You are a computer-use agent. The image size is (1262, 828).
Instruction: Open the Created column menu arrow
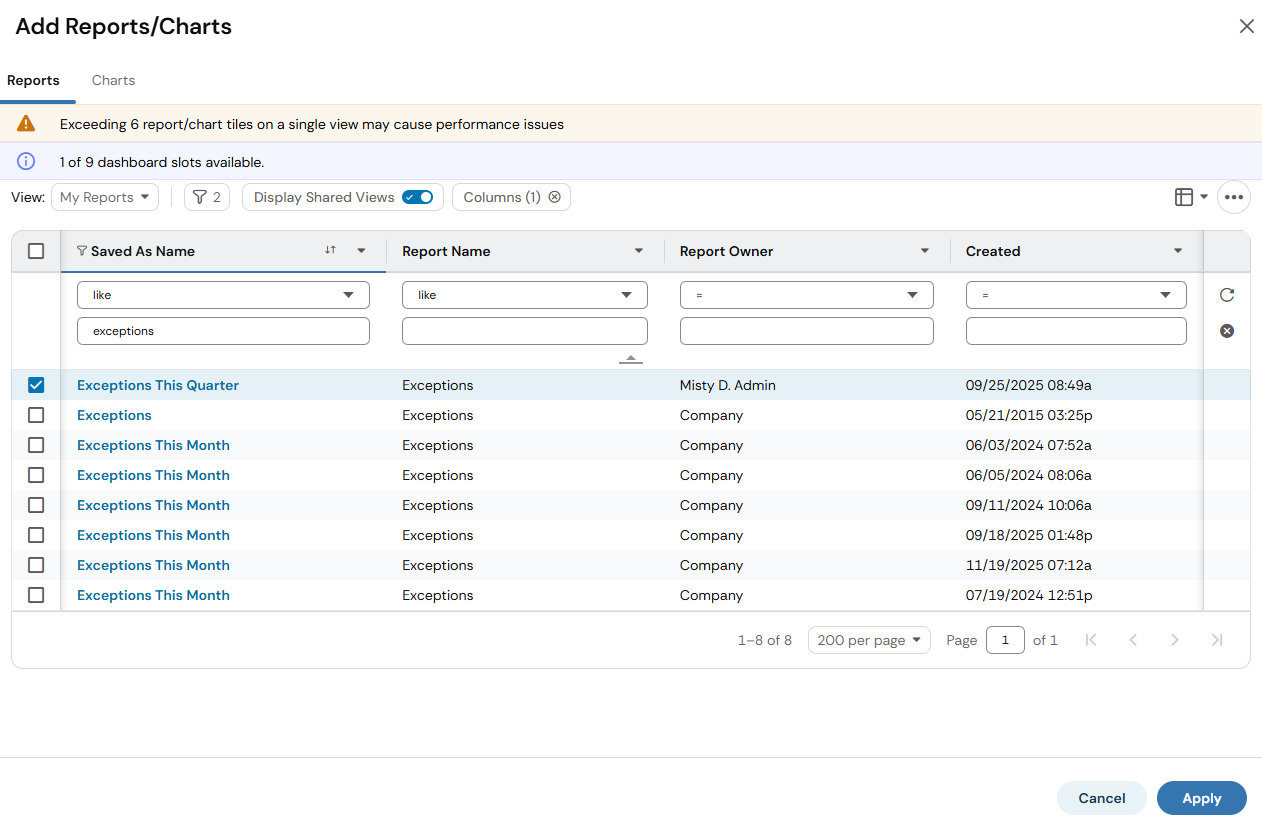click(x=1178, y=251)
